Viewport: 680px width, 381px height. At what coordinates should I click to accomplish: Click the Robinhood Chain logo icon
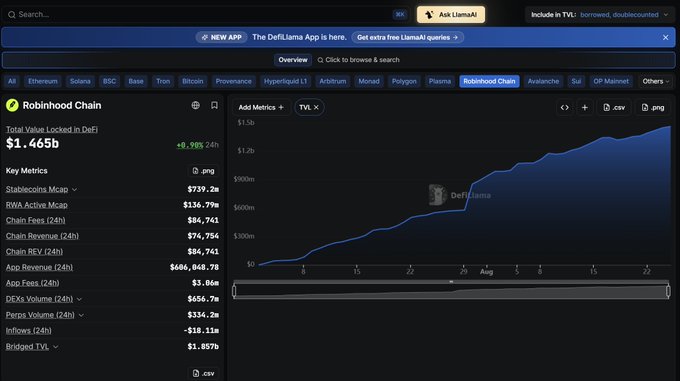click(12, 105)
